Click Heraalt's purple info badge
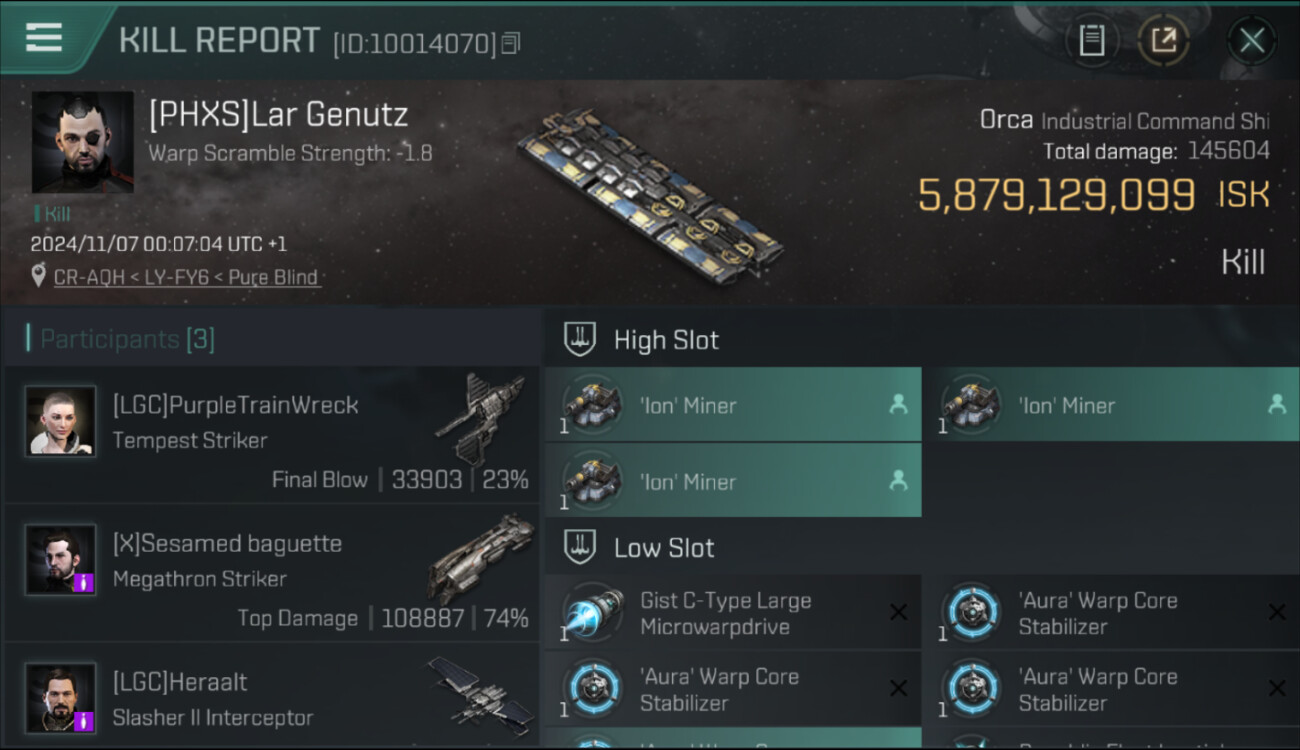 [83, 720]
